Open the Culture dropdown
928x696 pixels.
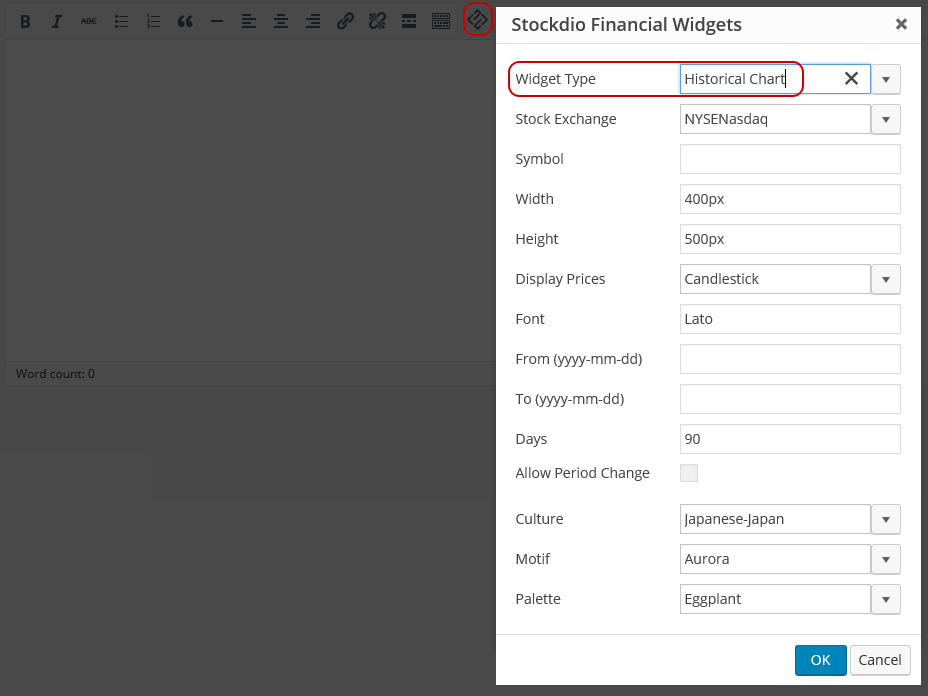[x=885, y=519]
